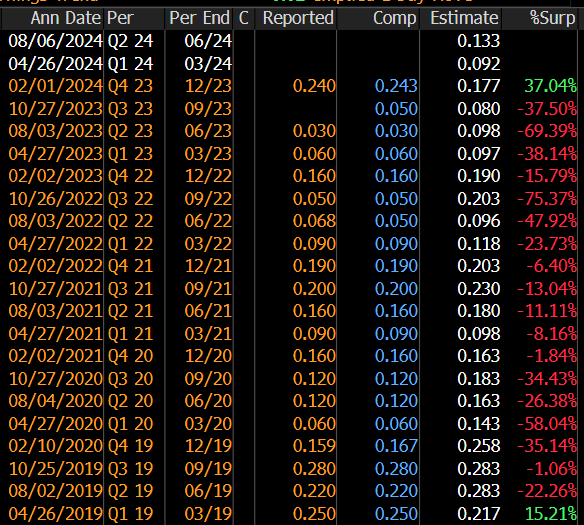
Task: Click the 12/23 period end cell
Action: click(208, 86)
